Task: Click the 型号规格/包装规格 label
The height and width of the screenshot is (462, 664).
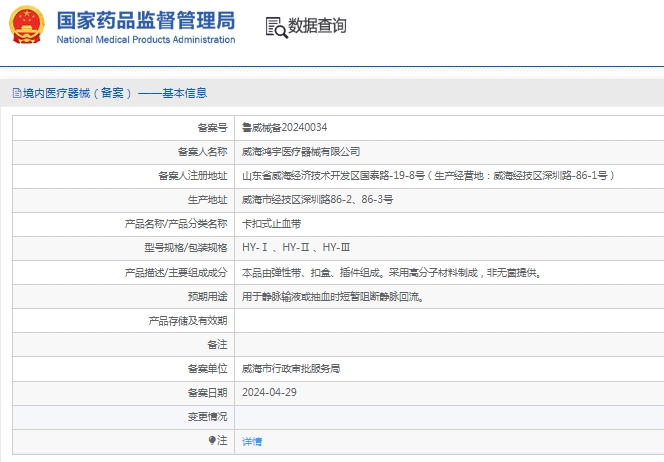Action: pos(185,247)
